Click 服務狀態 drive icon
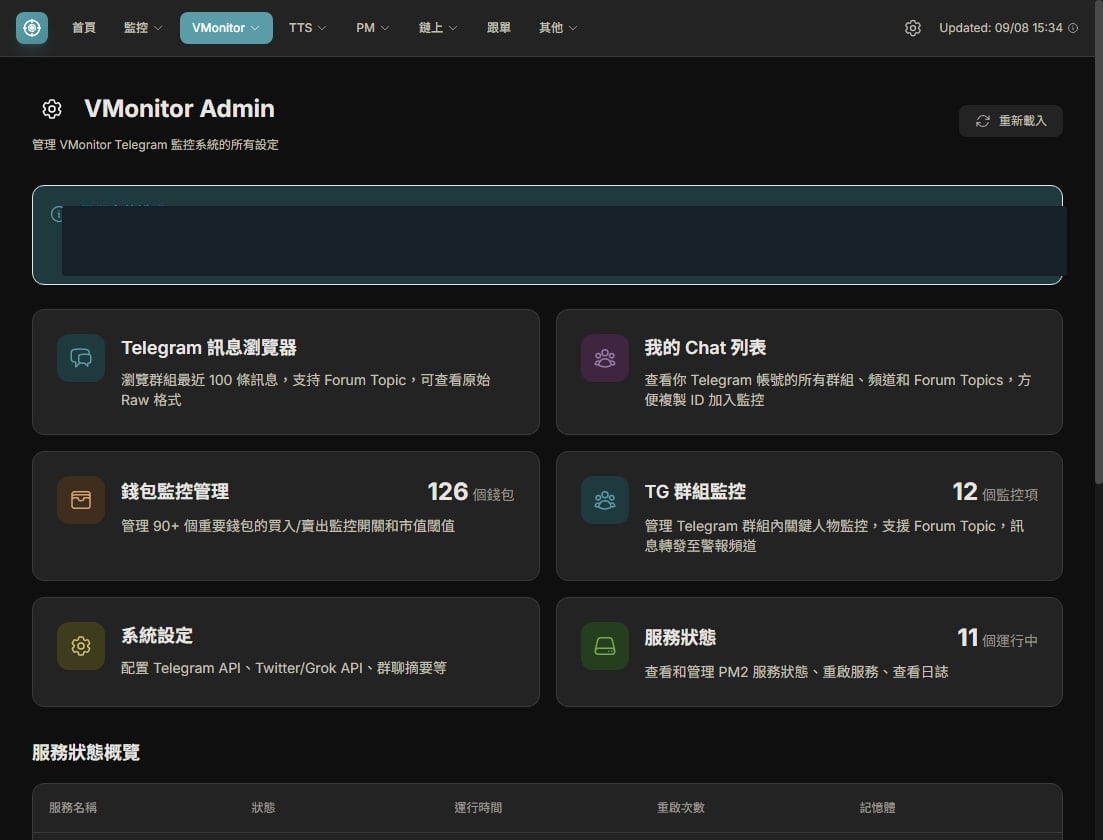The width and height of the screenshot is (1103, 840). click(x=604, y=646)
